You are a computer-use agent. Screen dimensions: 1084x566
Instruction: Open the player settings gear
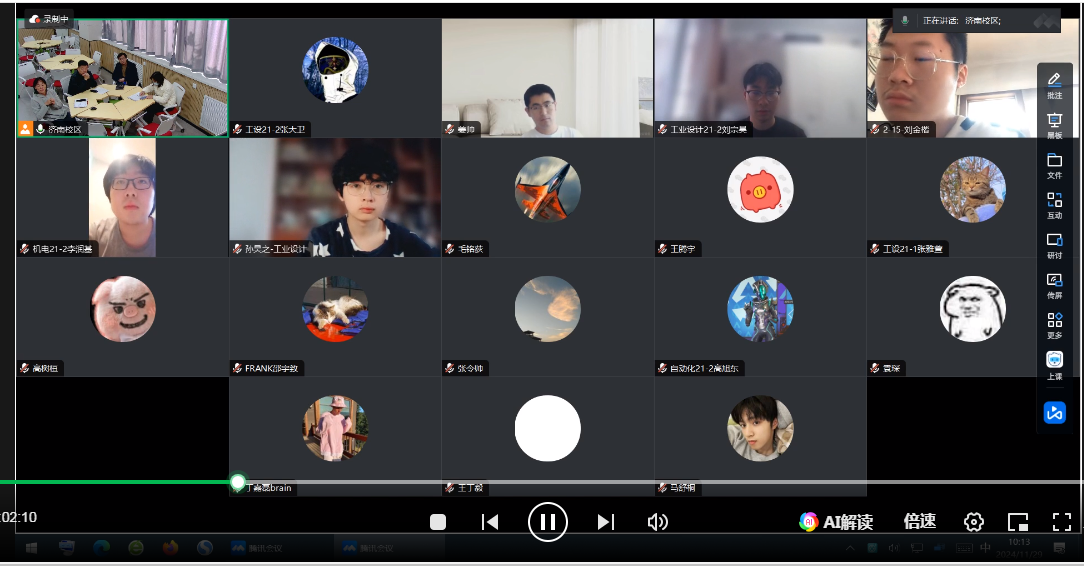973,521
